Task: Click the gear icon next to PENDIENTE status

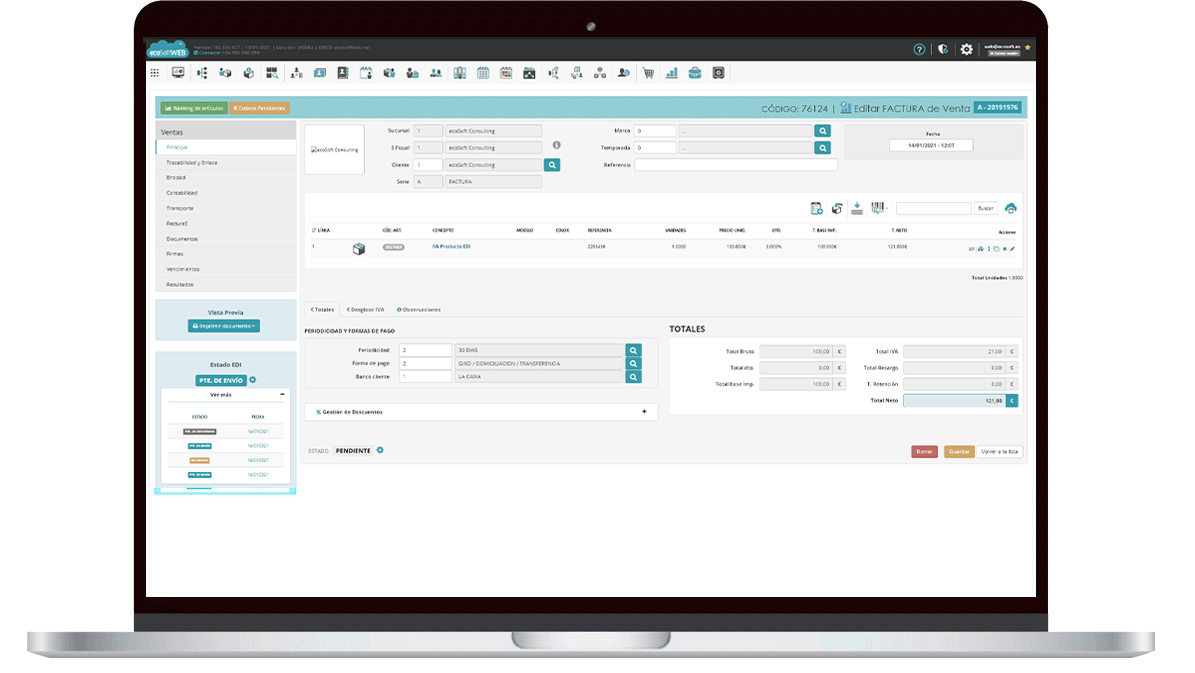Action: click(380, 450)
